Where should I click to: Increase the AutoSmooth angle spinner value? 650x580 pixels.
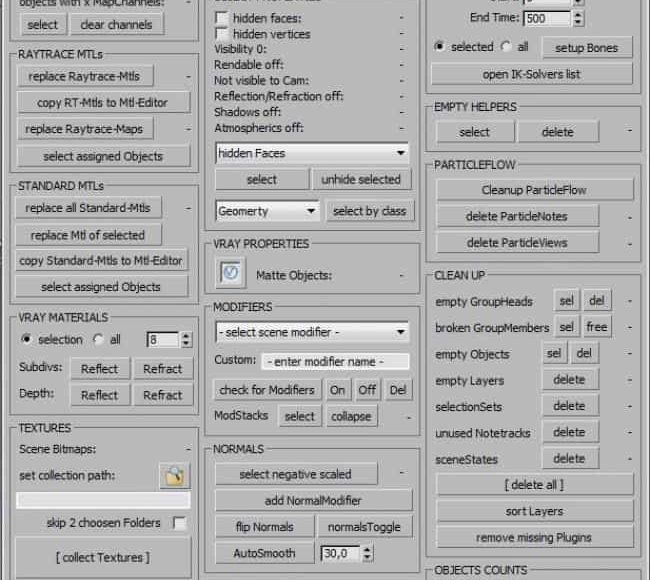coord(368,548)
